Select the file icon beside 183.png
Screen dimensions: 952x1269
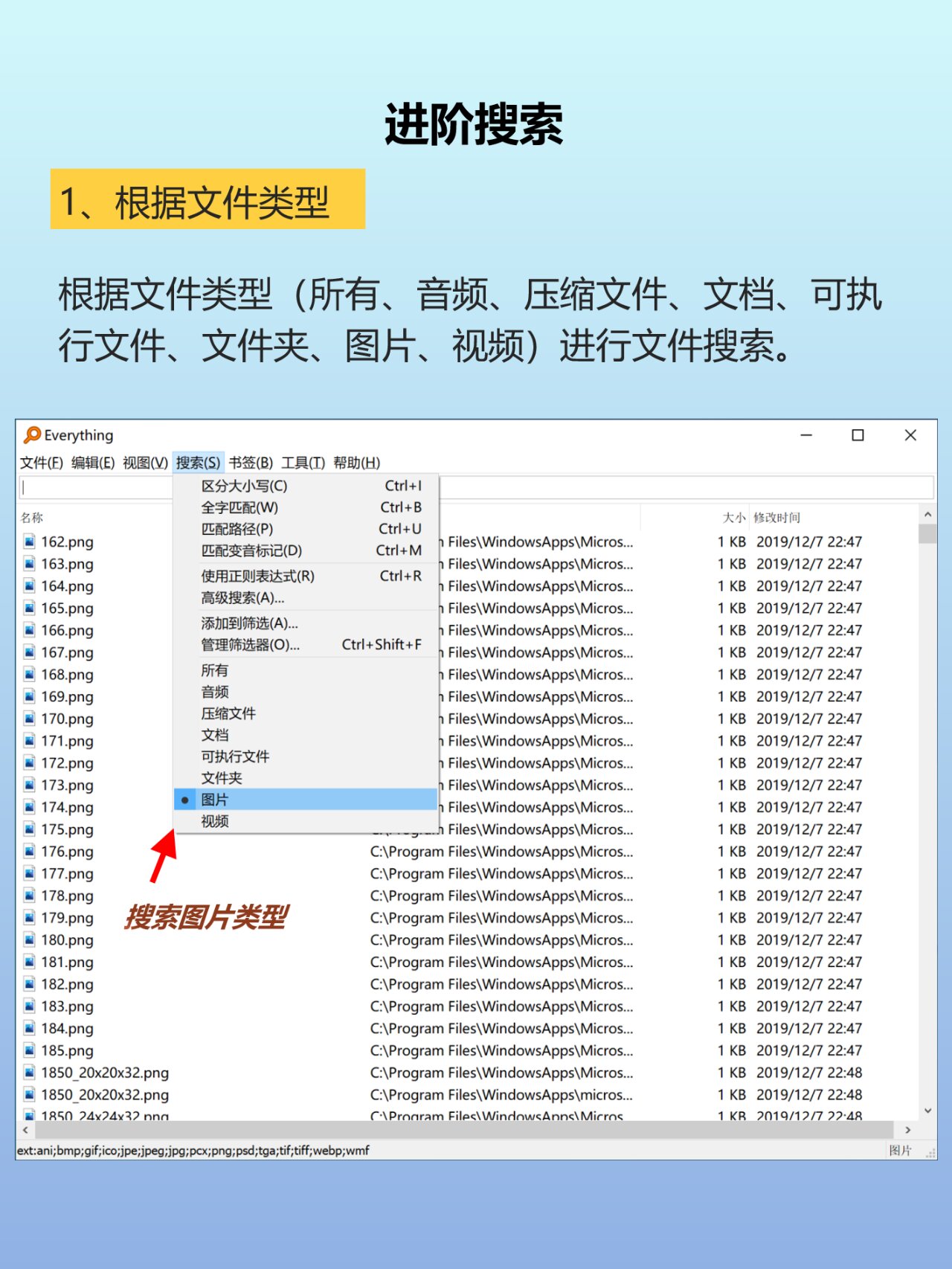point(29,1006)
